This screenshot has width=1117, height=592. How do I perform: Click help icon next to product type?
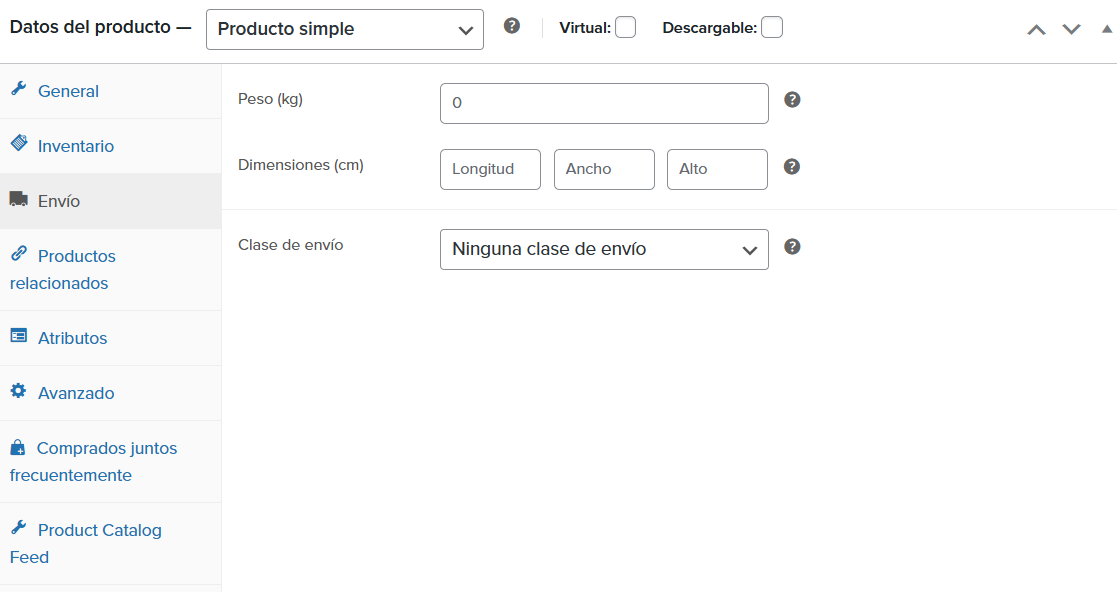point(511,26)
